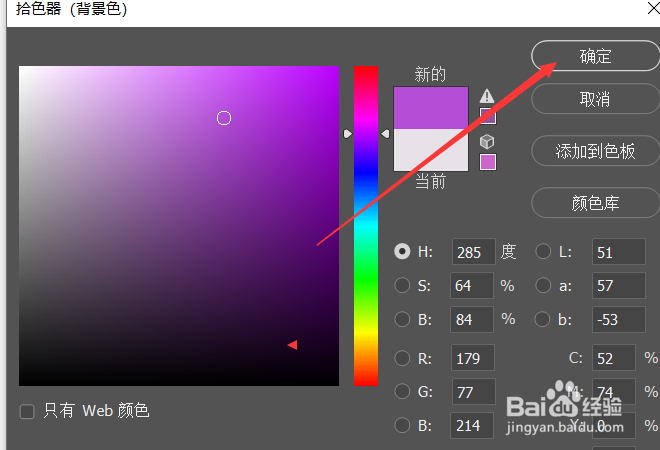Click the 取消 button

tap(595, 99)
